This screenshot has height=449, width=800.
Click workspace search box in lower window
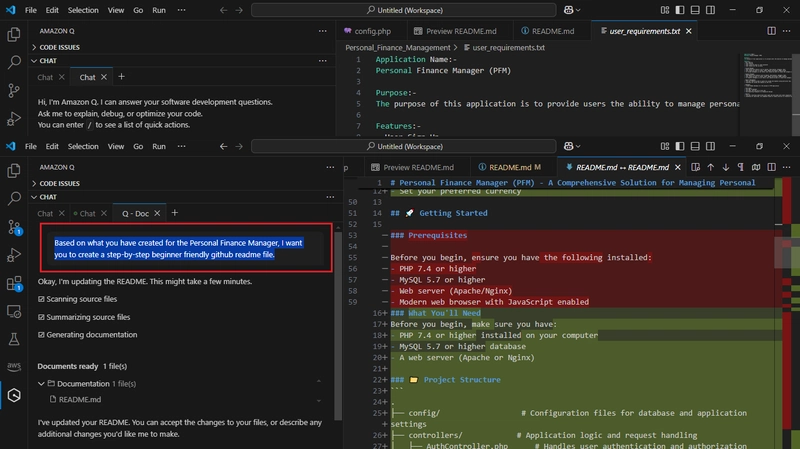404,146
